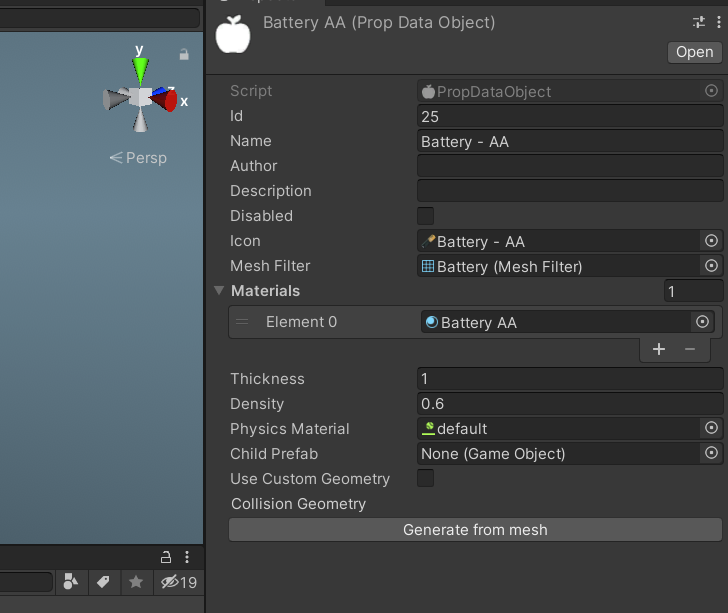Collapse the Materials foldout arrow
The width and height of the screenshot is (728, 613).
point(219,291)
